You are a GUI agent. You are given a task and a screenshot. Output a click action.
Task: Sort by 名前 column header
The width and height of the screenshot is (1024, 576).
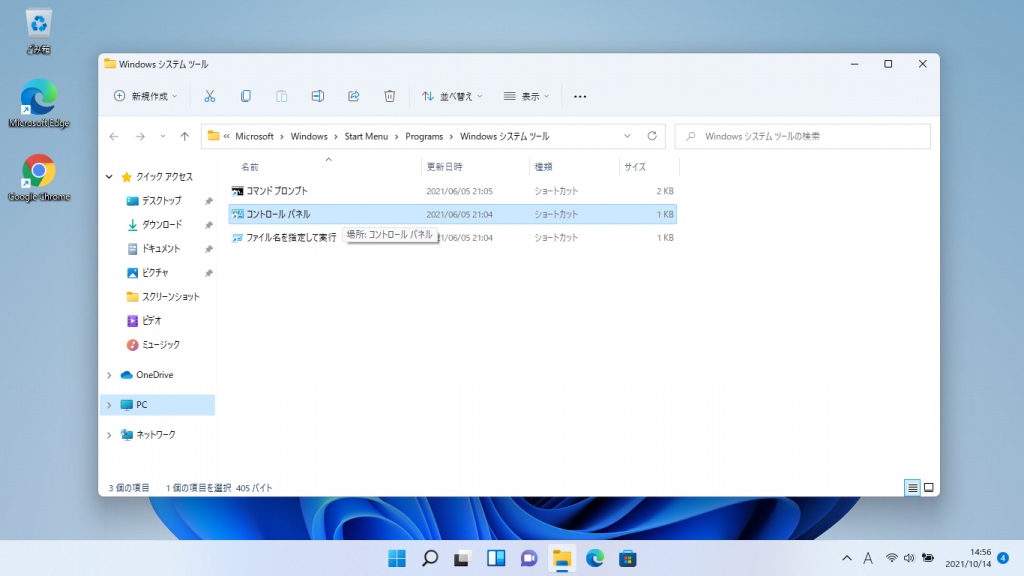click(x=249, y=167)
